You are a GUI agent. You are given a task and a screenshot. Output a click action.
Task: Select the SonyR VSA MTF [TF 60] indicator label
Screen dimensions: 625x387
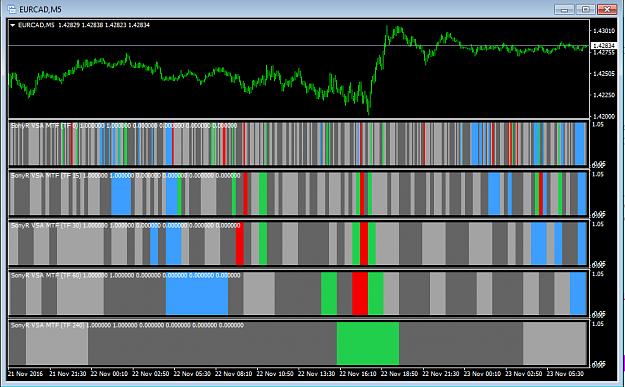coord(46,275)
